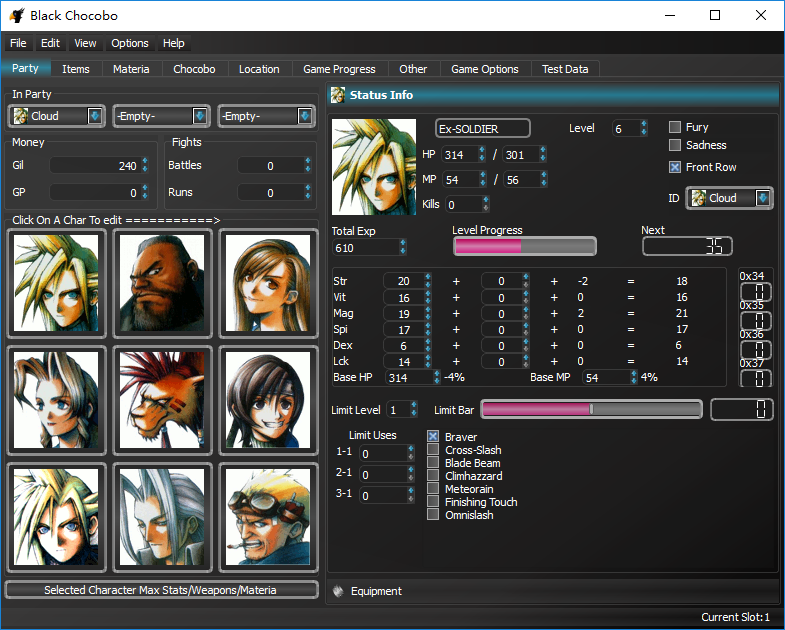Image resolution: width=785 pixels, height=630 pixels.
Task: Select Tifa portrait in character grid
Action: tap(268, 283)
